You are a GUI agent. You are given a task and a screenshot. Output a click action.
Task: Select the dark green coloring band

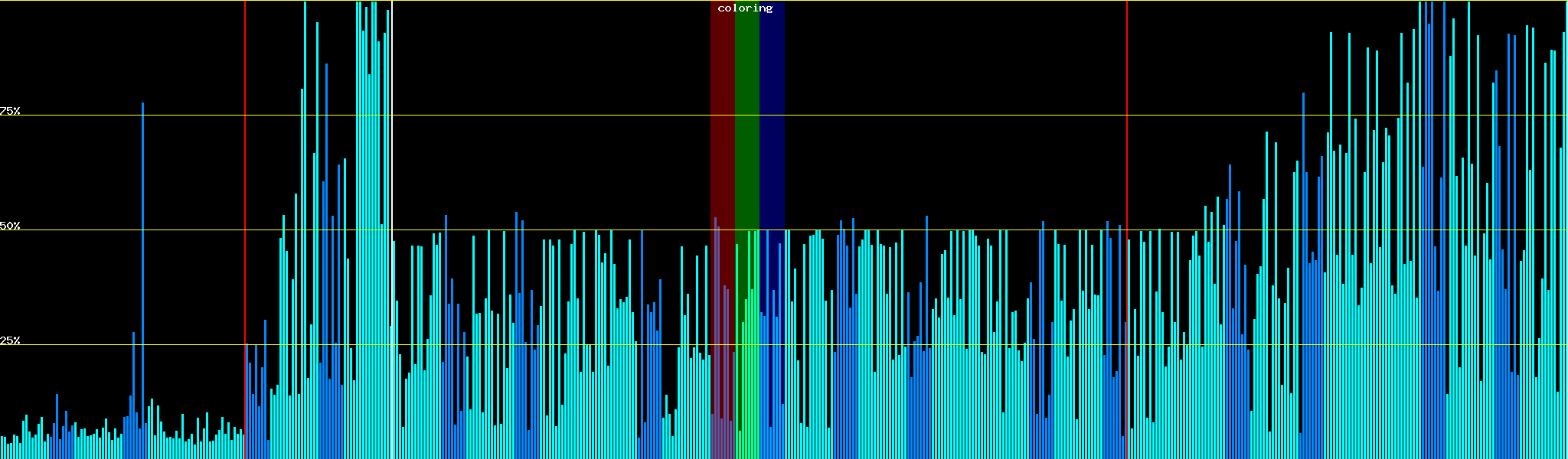click(746, 115)
